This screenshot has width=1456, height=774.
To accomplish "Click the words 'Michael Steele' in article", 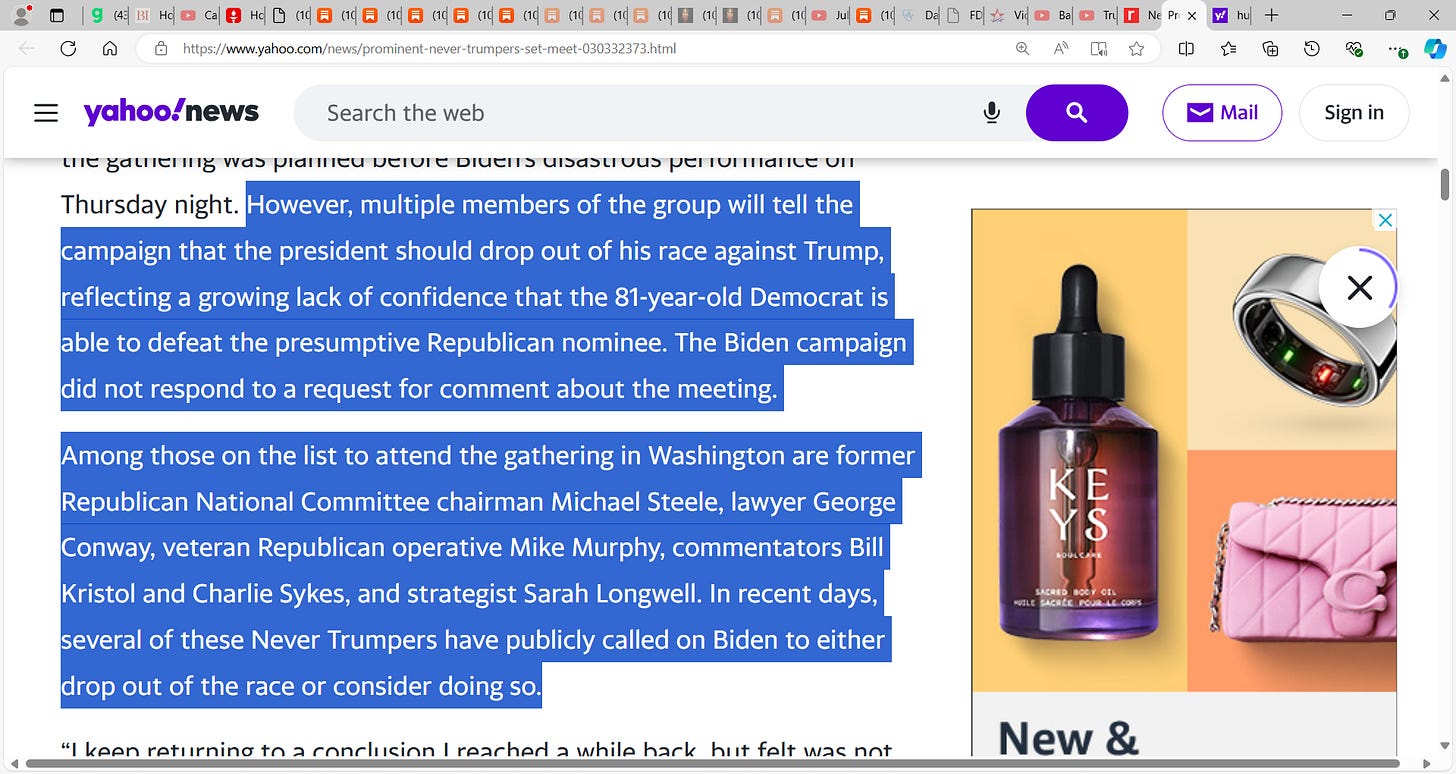I will click(x=638, y=501).
